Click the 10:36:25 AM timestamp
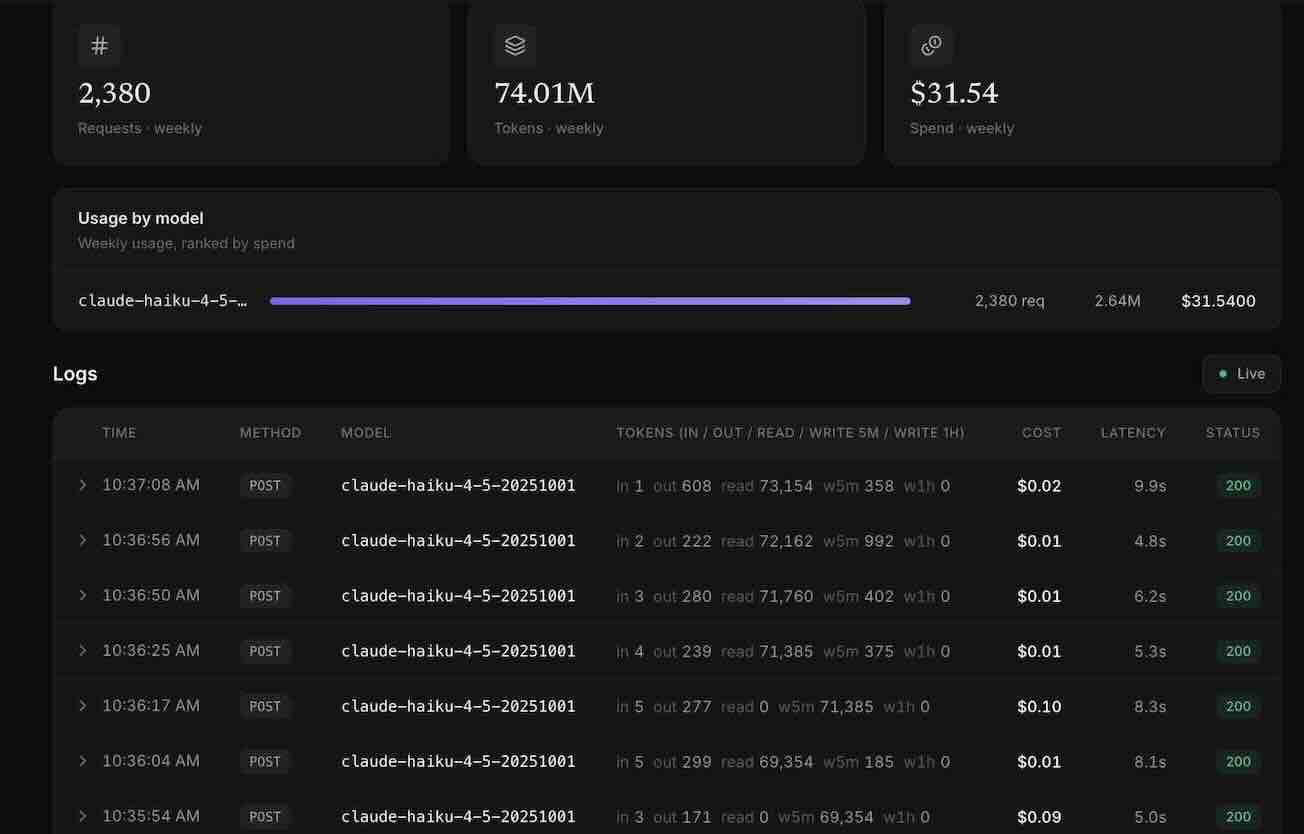Image resolution: width=1304 pixels, height=834 pixels. click(151, 650)
